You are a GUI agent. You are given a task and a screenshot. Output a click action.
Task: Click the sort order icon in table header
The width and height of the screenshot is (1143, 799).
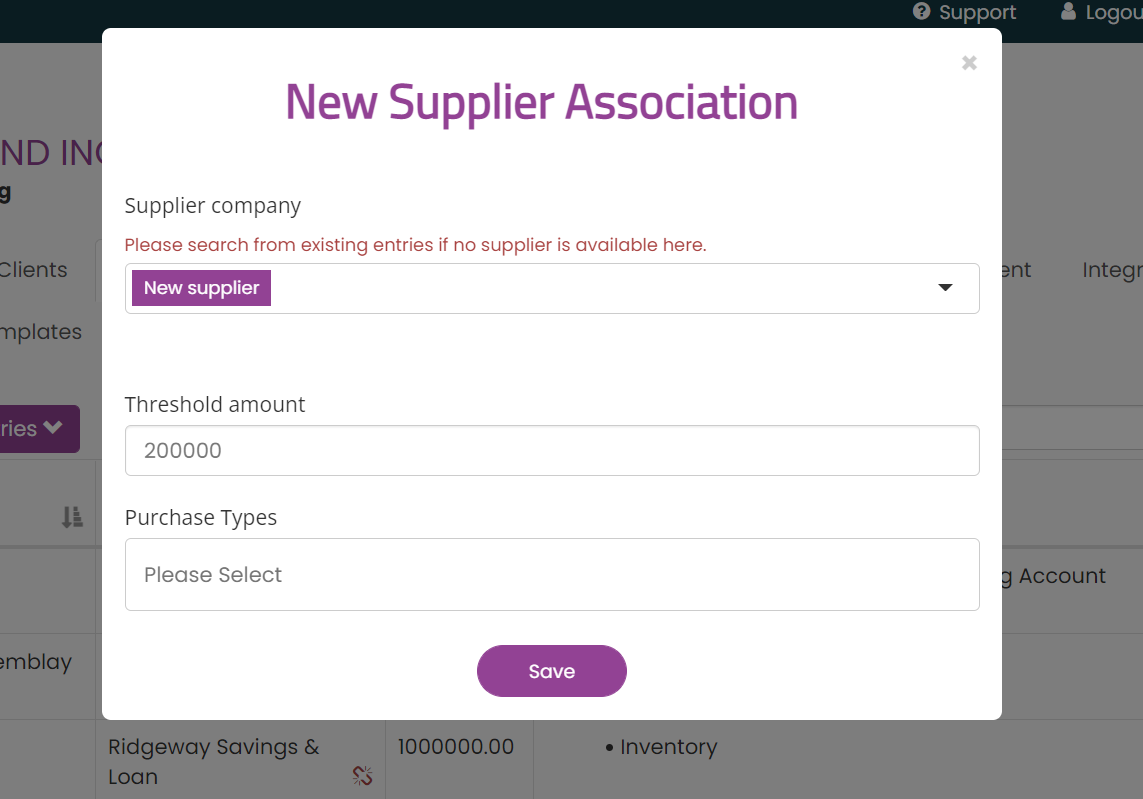point(72,517)
